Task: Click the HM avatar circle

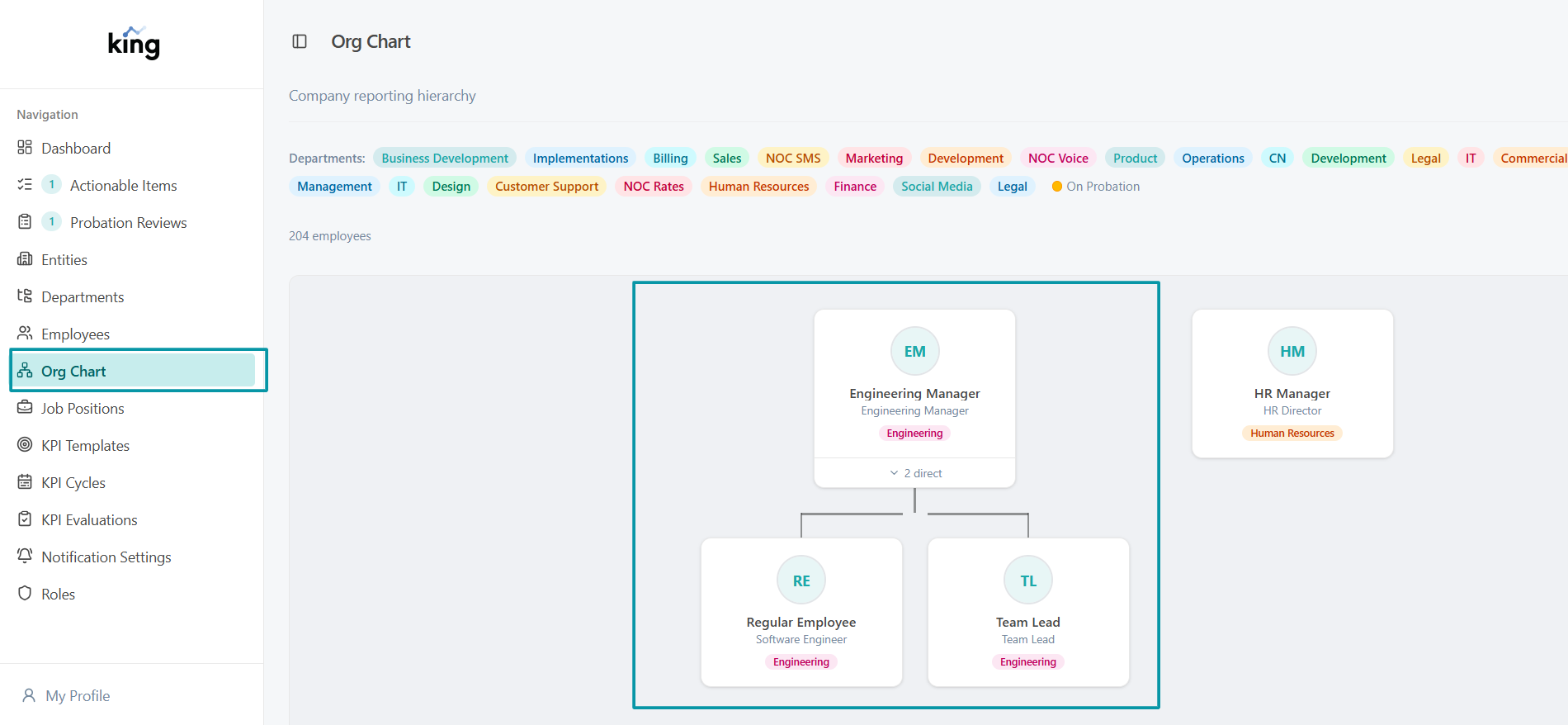Action: click(x=1292, y=351)
